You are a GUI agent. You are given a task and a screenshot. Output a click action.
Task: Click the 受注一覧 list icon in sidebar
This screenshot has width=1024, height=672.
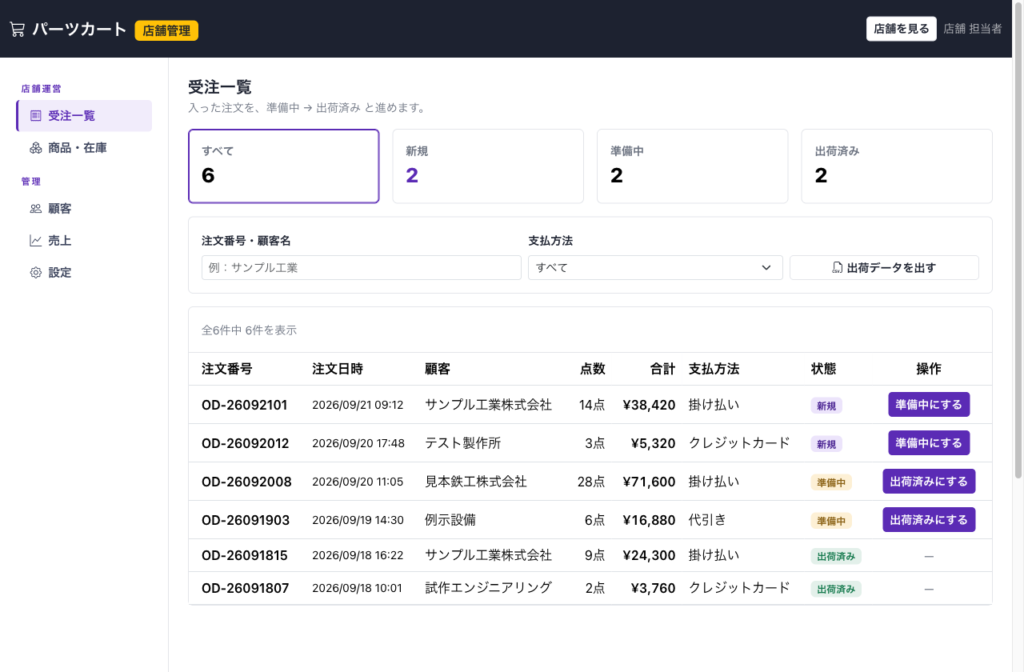tap(35, 116)
